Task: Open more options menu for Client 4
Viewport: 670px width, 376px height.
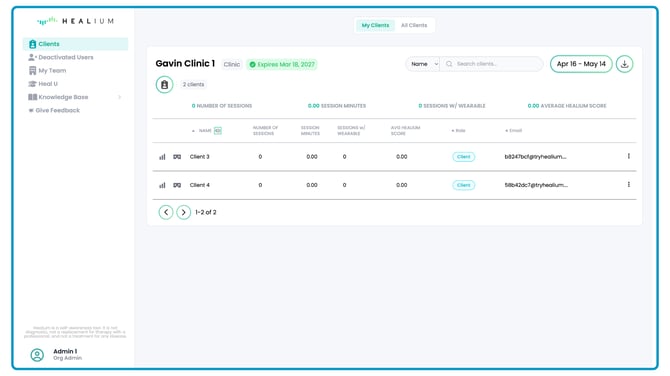Action: coord(629,185)
